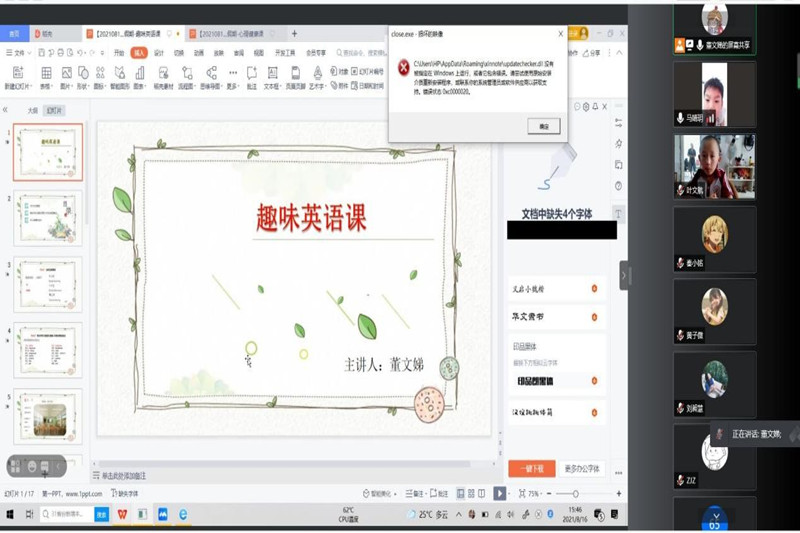Collapse the slide panel with double chevron
The image size is (800, 533).
point(6,110)
